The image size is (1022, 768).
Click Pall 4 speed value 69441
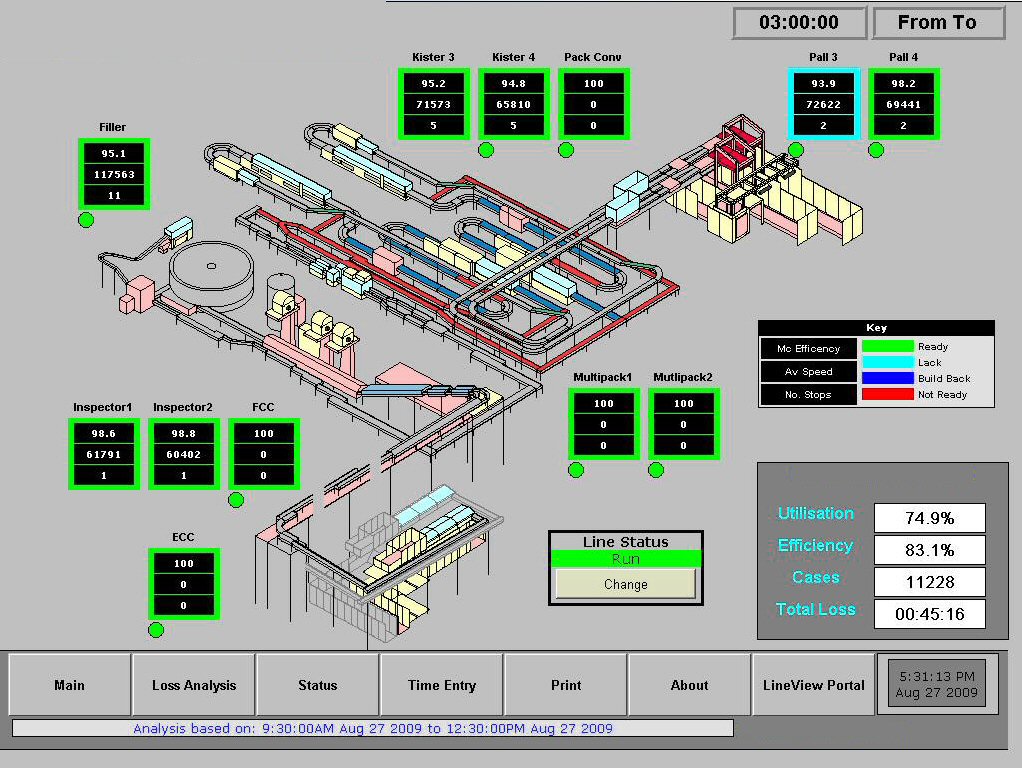904,104
